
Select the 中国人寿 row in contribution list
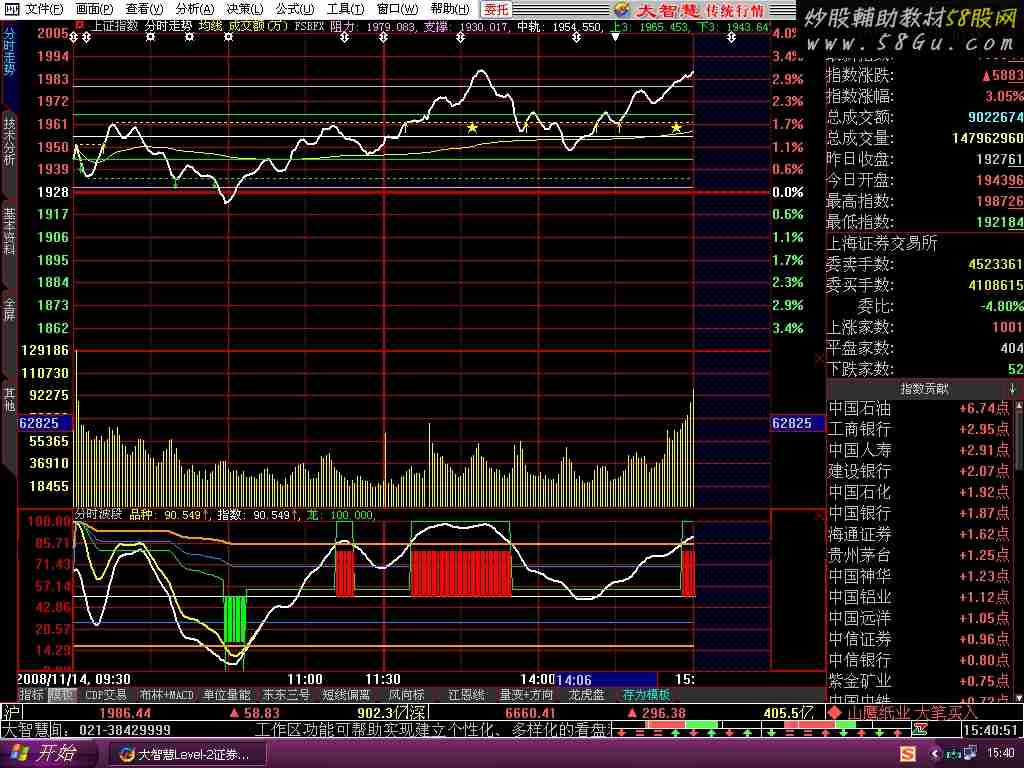pyautogui.click(x=919, y=451)
